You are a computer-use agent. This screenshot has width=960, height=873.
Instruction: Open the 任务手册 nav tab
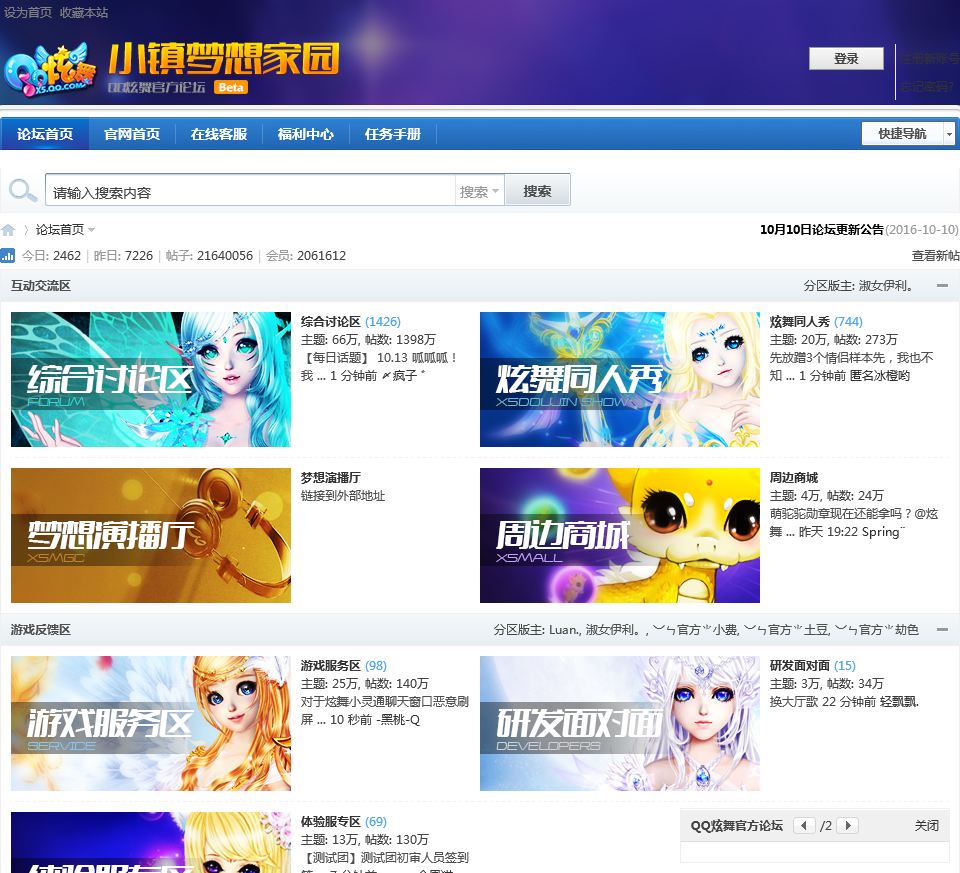(x=392, y=134)
